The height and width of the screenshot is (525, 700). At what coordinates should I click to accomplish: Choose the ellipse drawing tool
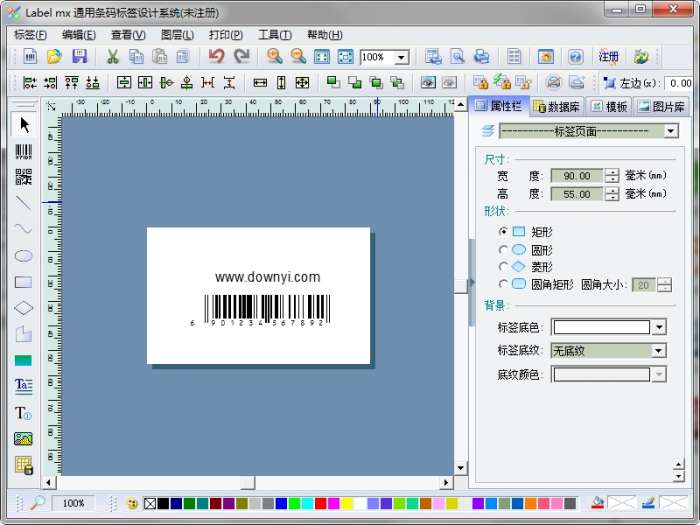24,256
